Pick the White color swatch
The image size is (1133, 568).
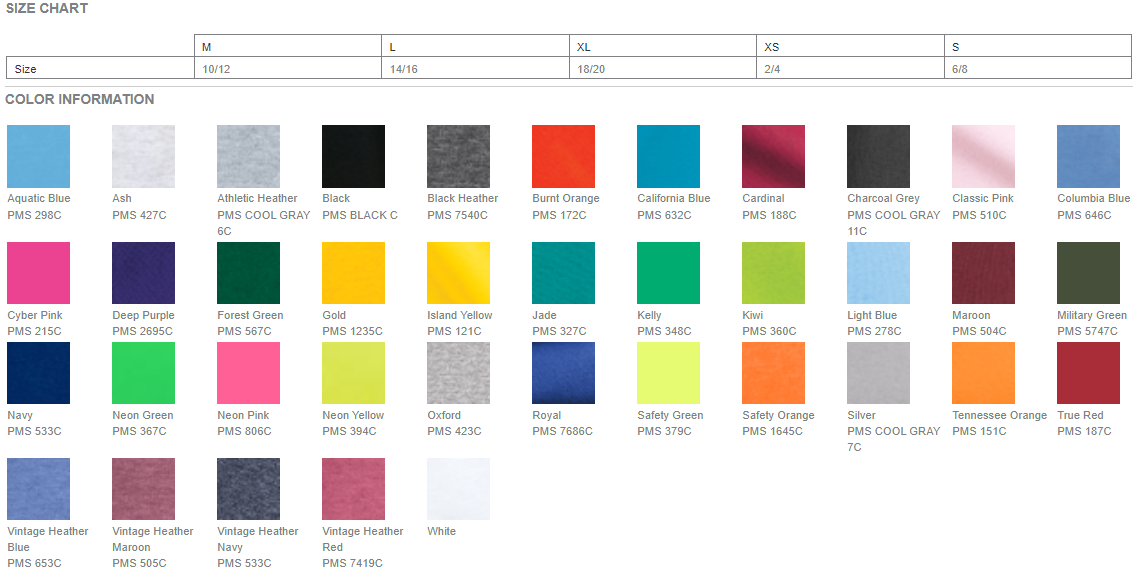[458, 489]
